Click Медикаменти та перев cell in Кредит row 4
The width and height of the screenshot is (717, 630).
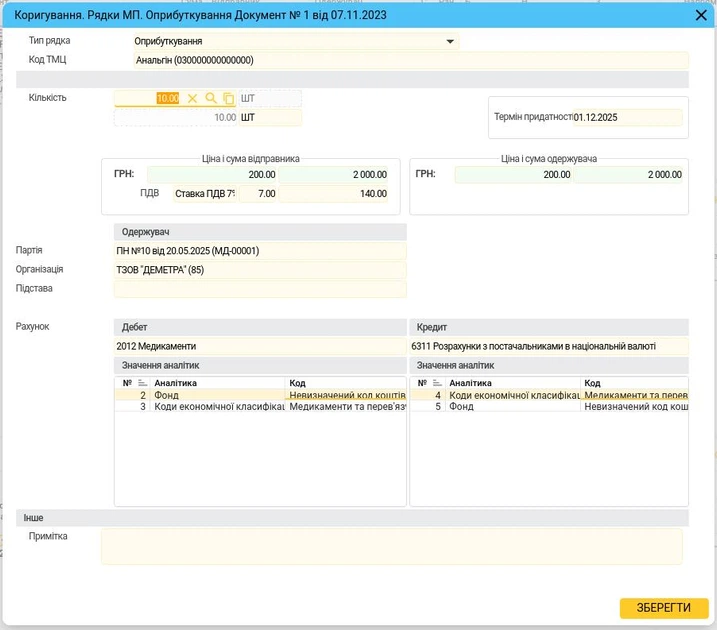click(x=635, y=395)
